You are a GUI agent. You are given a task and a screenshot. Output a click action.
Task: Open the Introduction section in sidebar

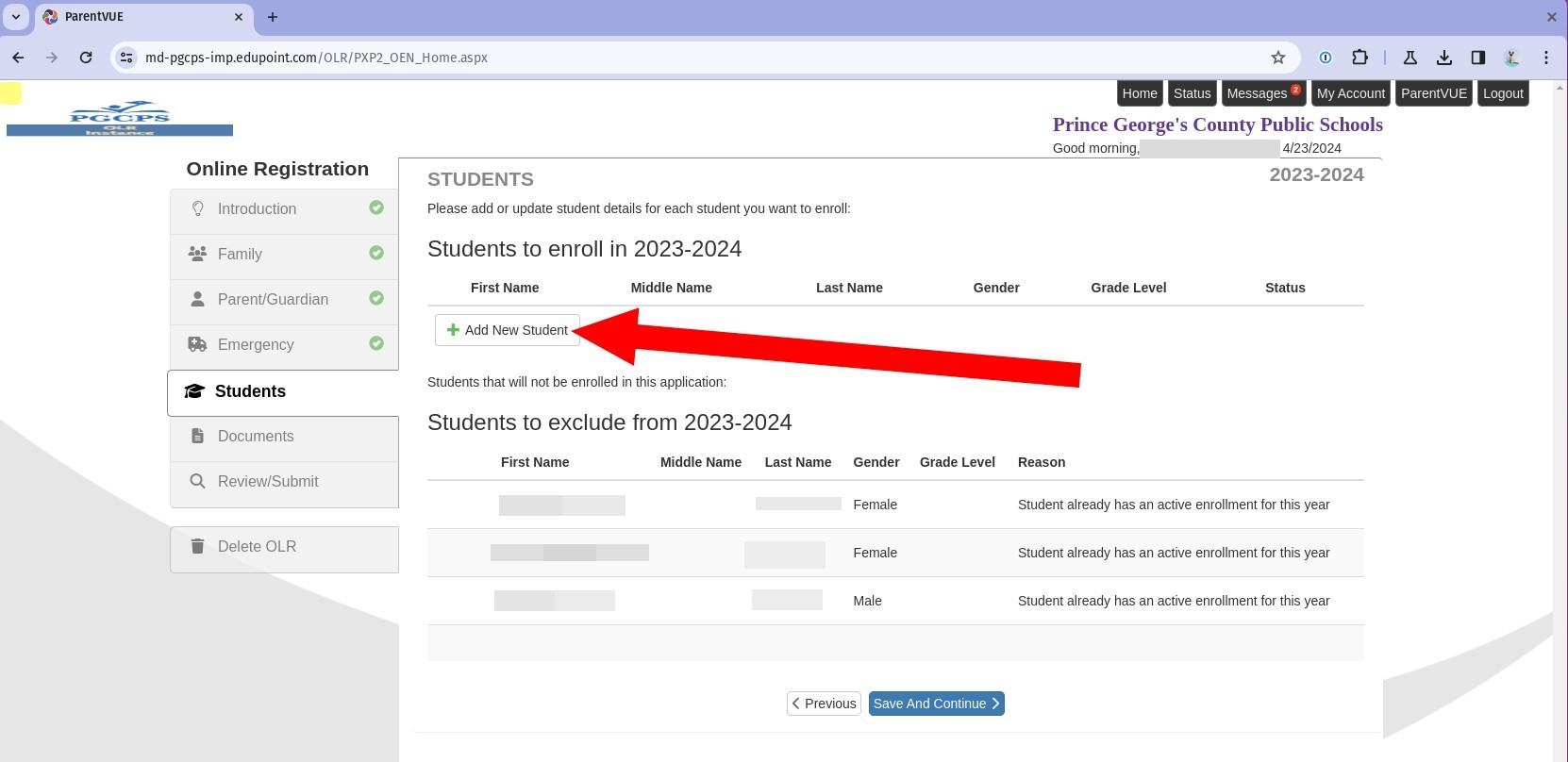[x=257, y=209]
